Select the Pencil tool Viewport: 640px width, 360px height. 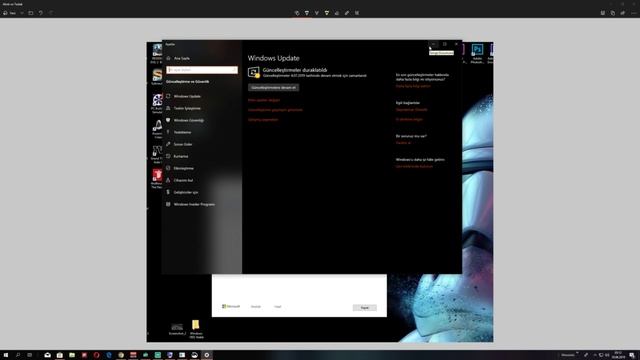pyautogui.click(x=317, y=13)
